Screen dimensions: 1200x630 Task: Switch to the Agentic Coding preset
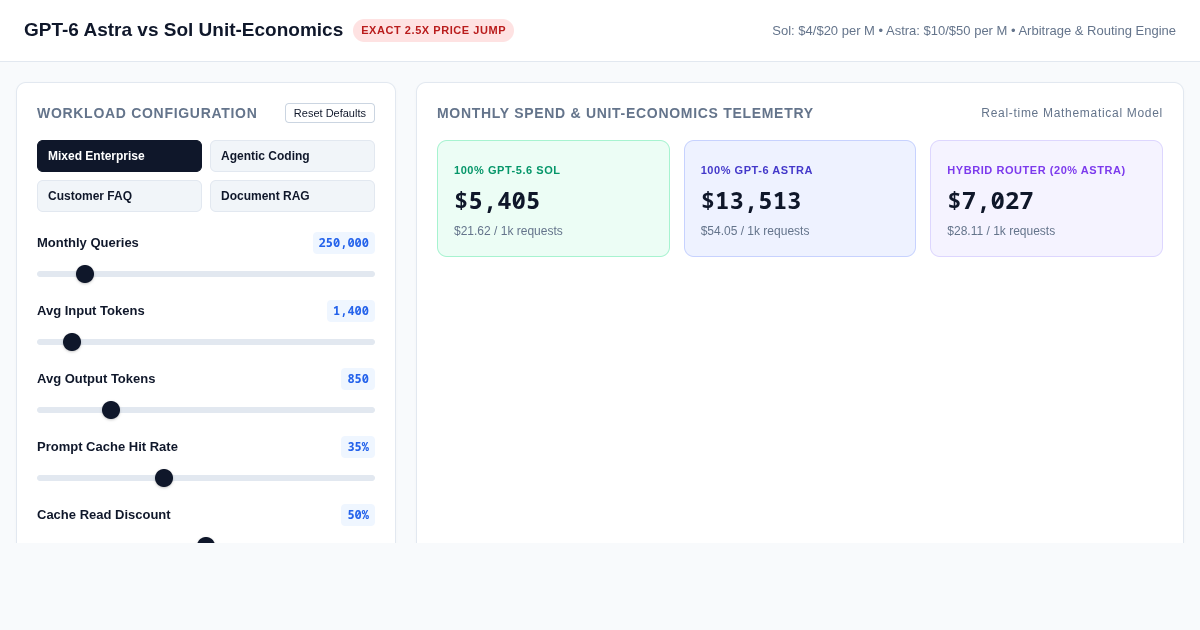pos(292,156)
